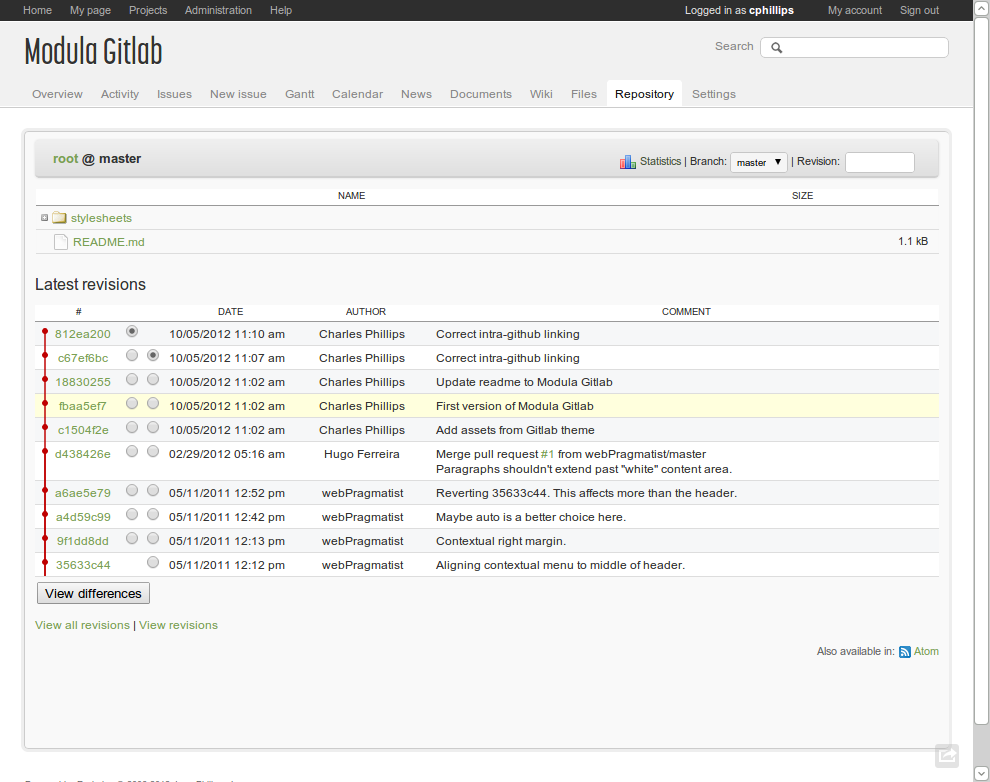Click the Atom feed icon
Image resolution: width=990 pixels, height=782 pixels.
[905, 651]
